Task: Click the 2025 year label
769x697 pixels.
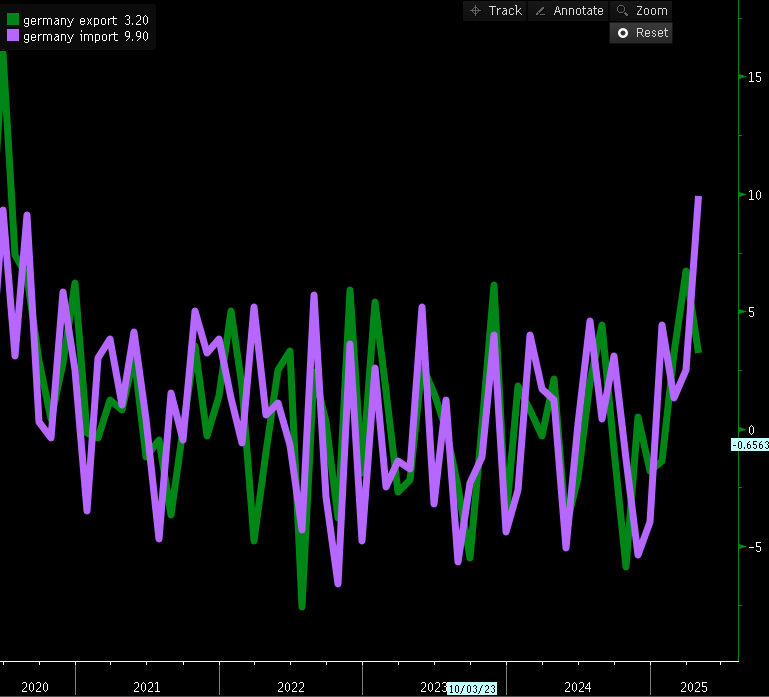Action: [x=694, y=687]
